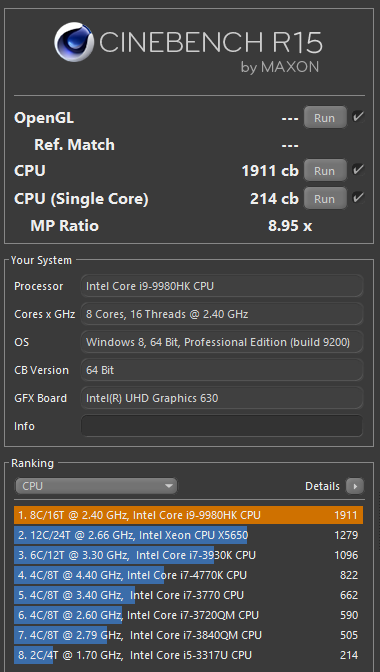Select the i9-9980HK ranking entry
This screenshot has width=380, height=672.
click(x=189, y=515)
